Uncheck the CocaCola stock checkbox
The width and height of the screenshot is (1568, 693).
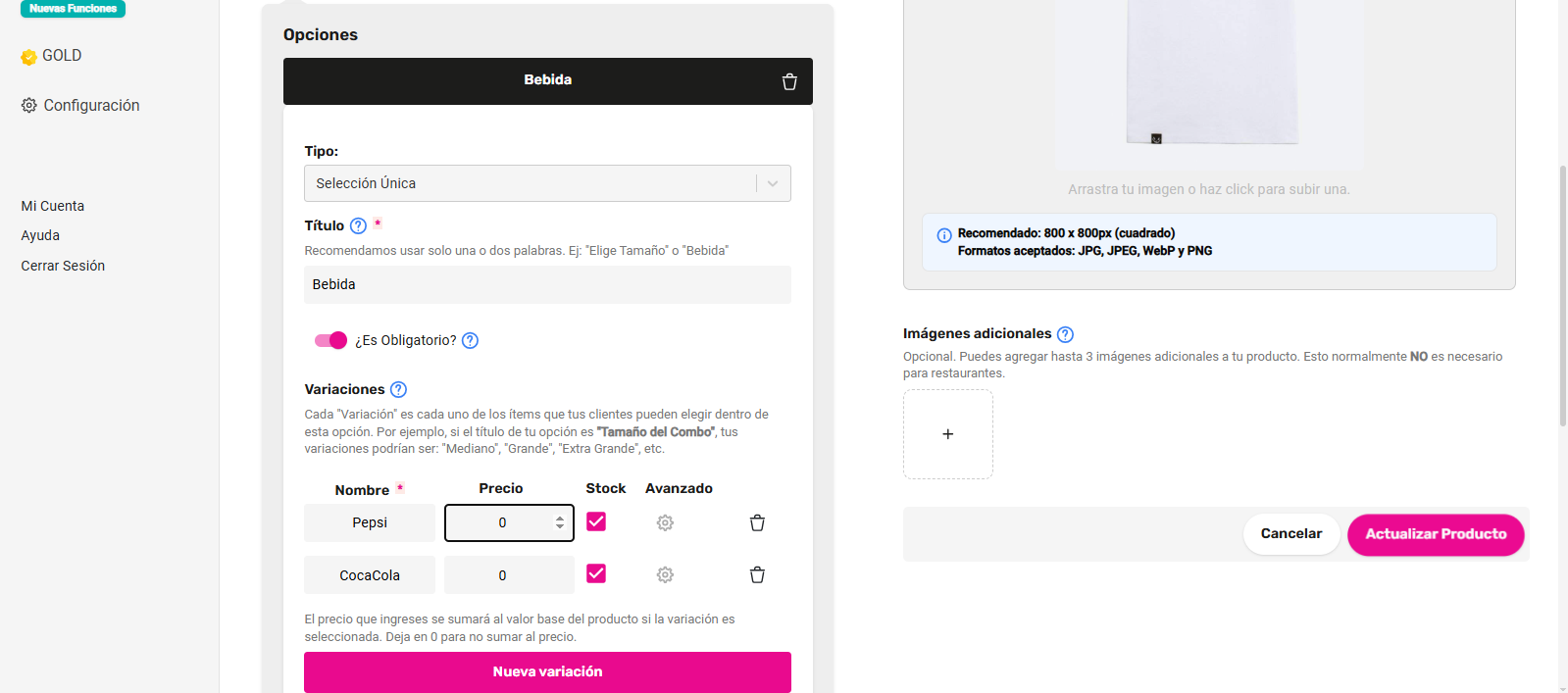click(x=596, y=573)
